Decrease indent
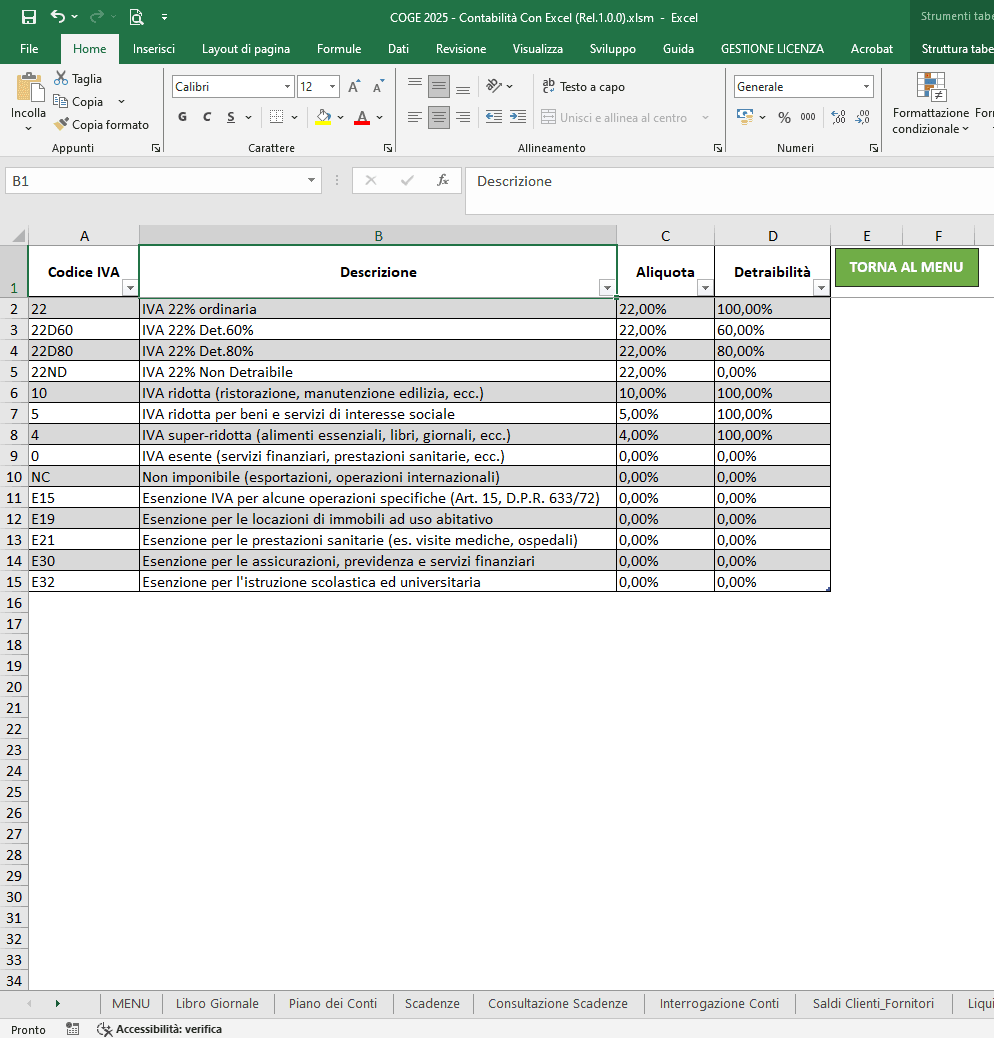Viewport: 994px width, 1038px height. tap(494, 117)
